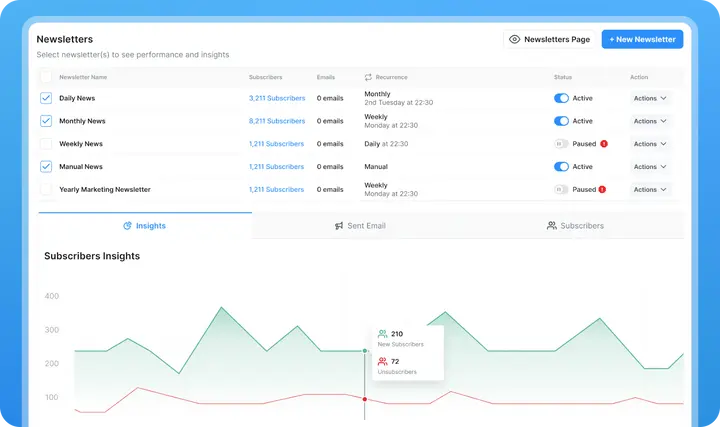This screenshot has height=427, width=720.
Task: Click the red alert badge on Weekly News
Action: point(604,144)
